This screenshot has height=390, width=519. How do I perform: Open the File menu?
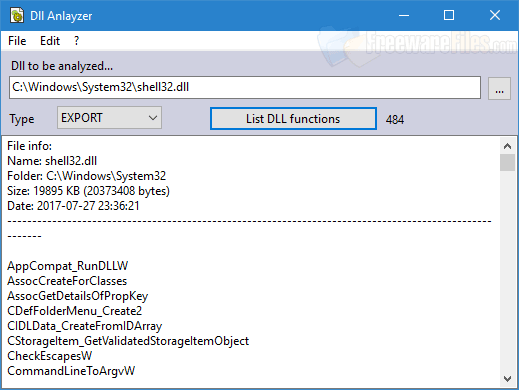tap(17, 41)
